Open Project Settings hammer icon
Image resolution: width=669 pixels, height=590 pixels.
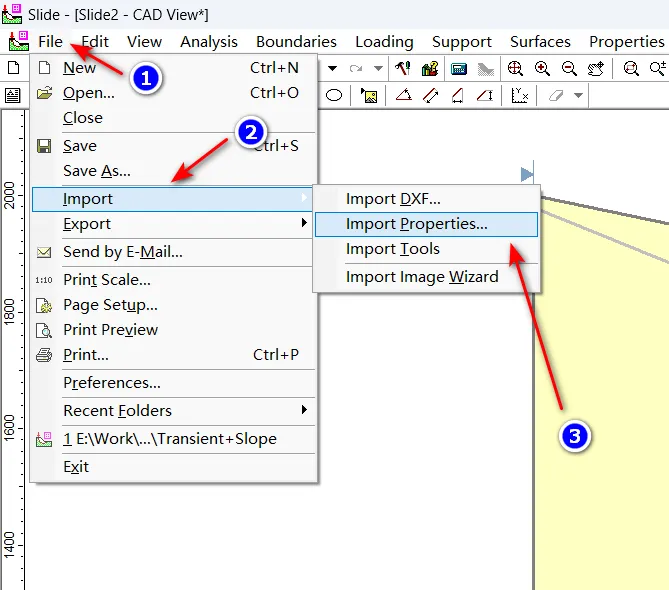coord(403,69)
